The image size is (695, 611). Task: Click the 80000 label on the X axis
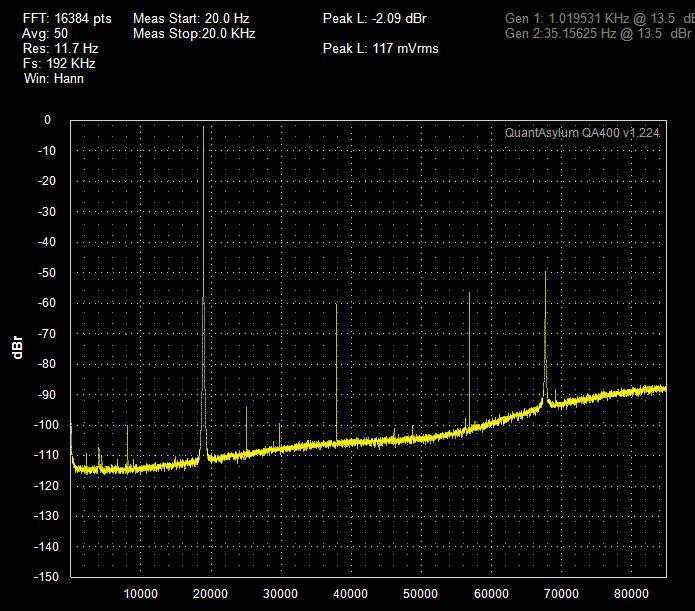click(x=631, y=594)
